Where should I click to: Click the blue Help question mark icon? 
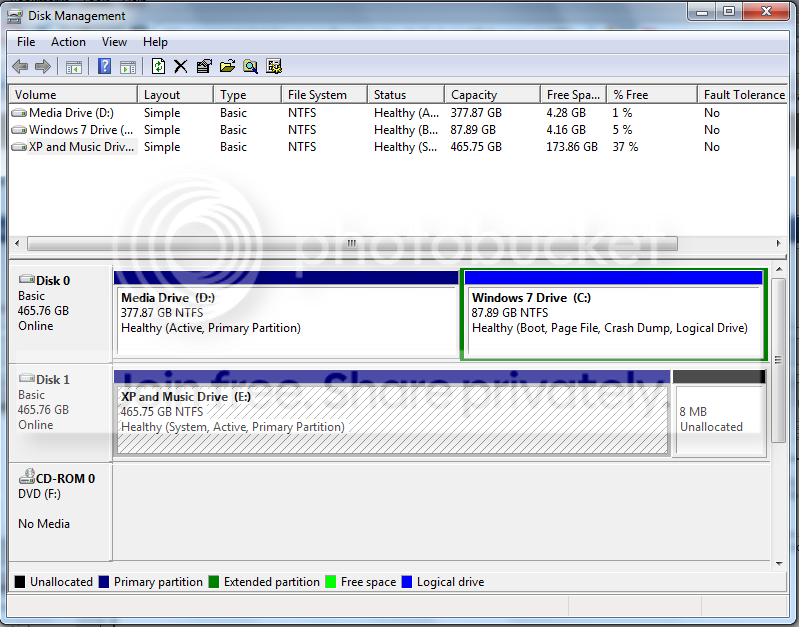(104, 66)
